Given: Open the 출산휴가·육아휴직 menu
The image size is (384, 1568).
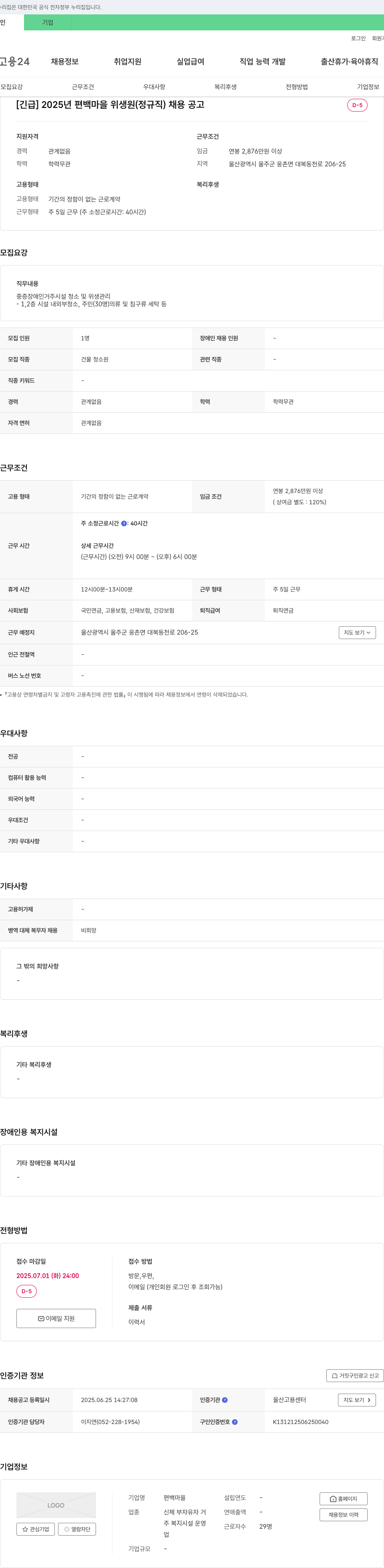Looking at the screenshot, I should (x=349, y=62).
